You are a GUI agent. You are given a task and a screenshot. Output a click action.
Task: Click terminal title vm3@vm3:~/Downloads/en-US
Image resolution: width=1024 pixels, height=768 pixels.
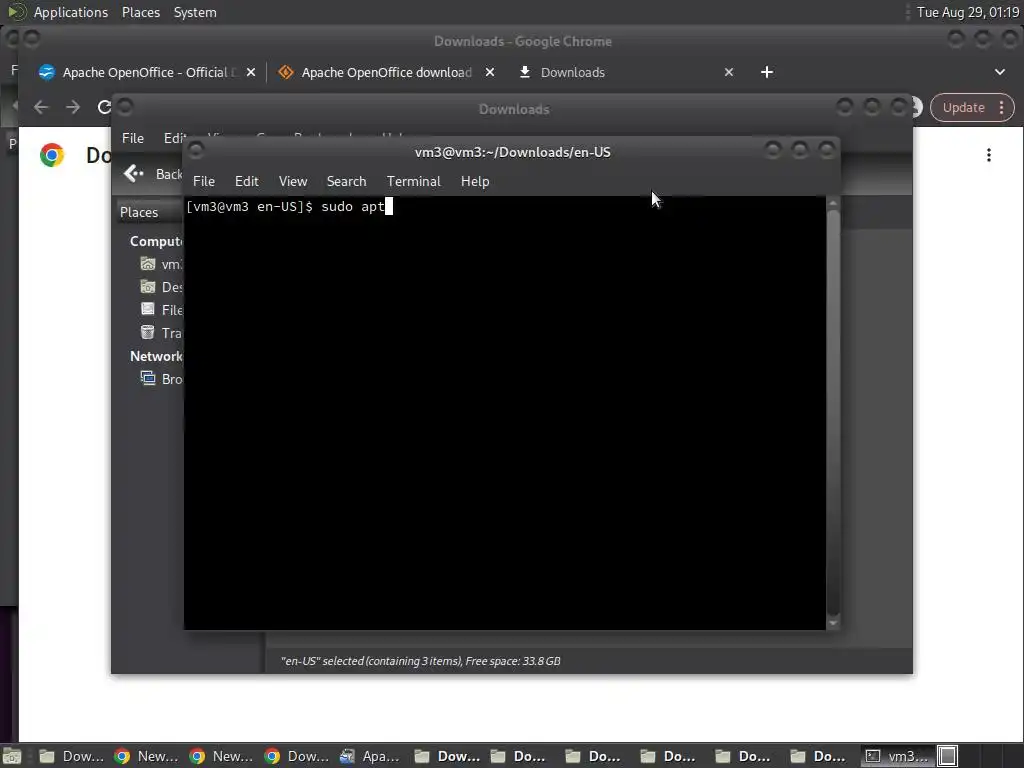(513, 152)
